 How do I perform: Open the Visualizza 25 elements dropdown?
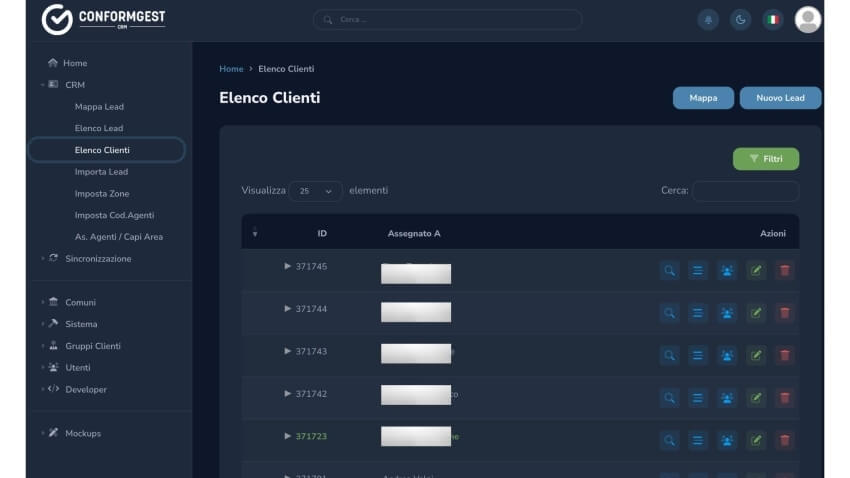click(x=315, y=191)
